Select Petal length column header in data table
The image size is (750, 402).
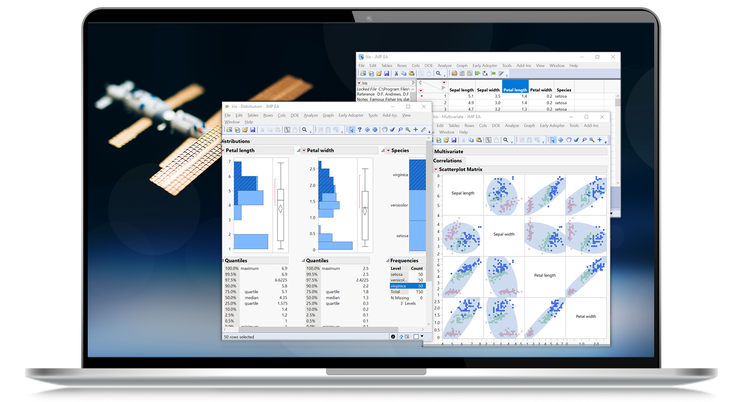[515, 87]
